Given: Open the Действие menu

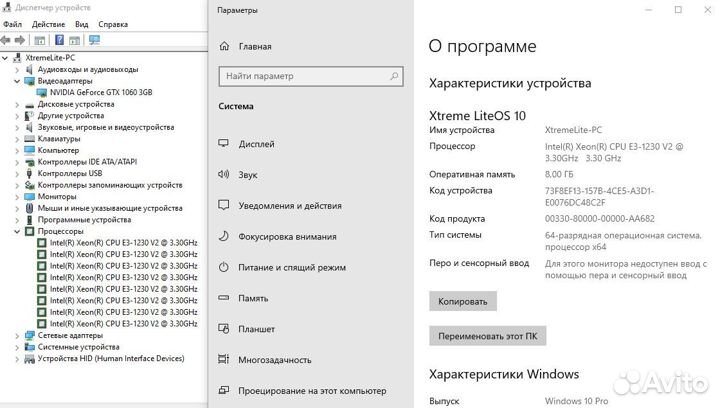Looking at the screenshot, I should pos(48,24).
